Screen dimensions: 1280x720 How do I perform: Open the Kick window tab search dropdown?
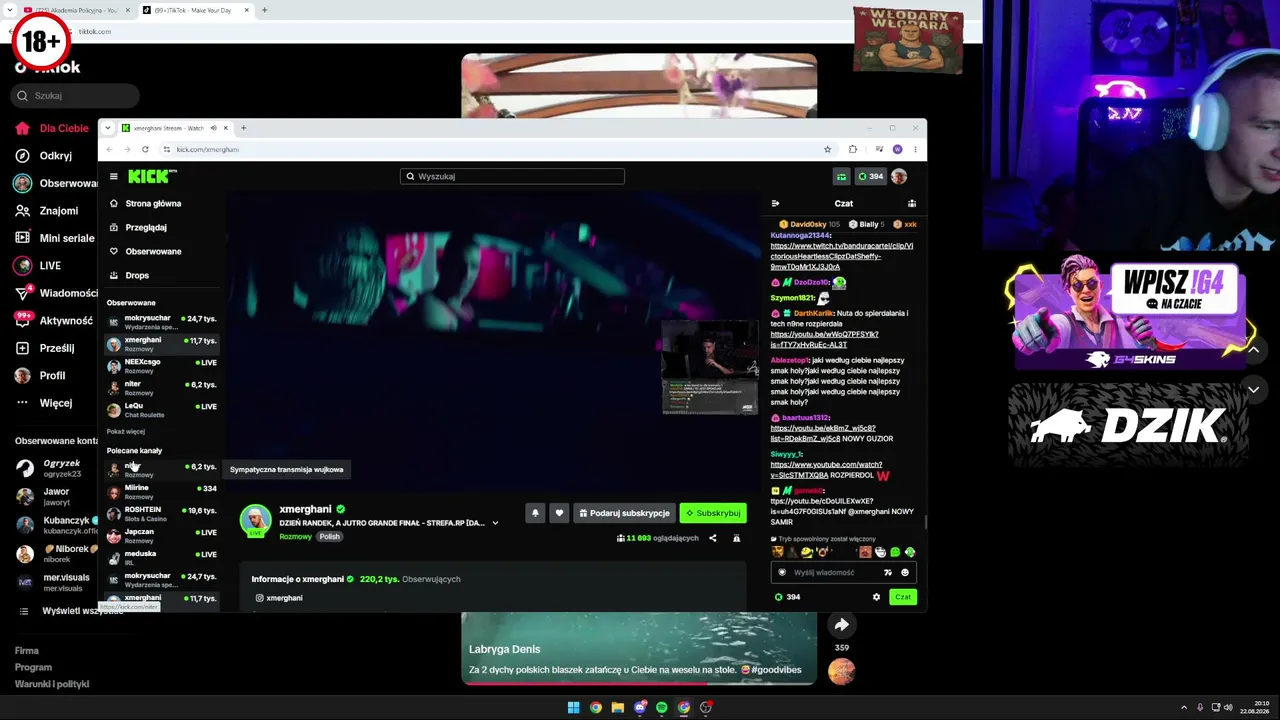[x=108, y=128]
